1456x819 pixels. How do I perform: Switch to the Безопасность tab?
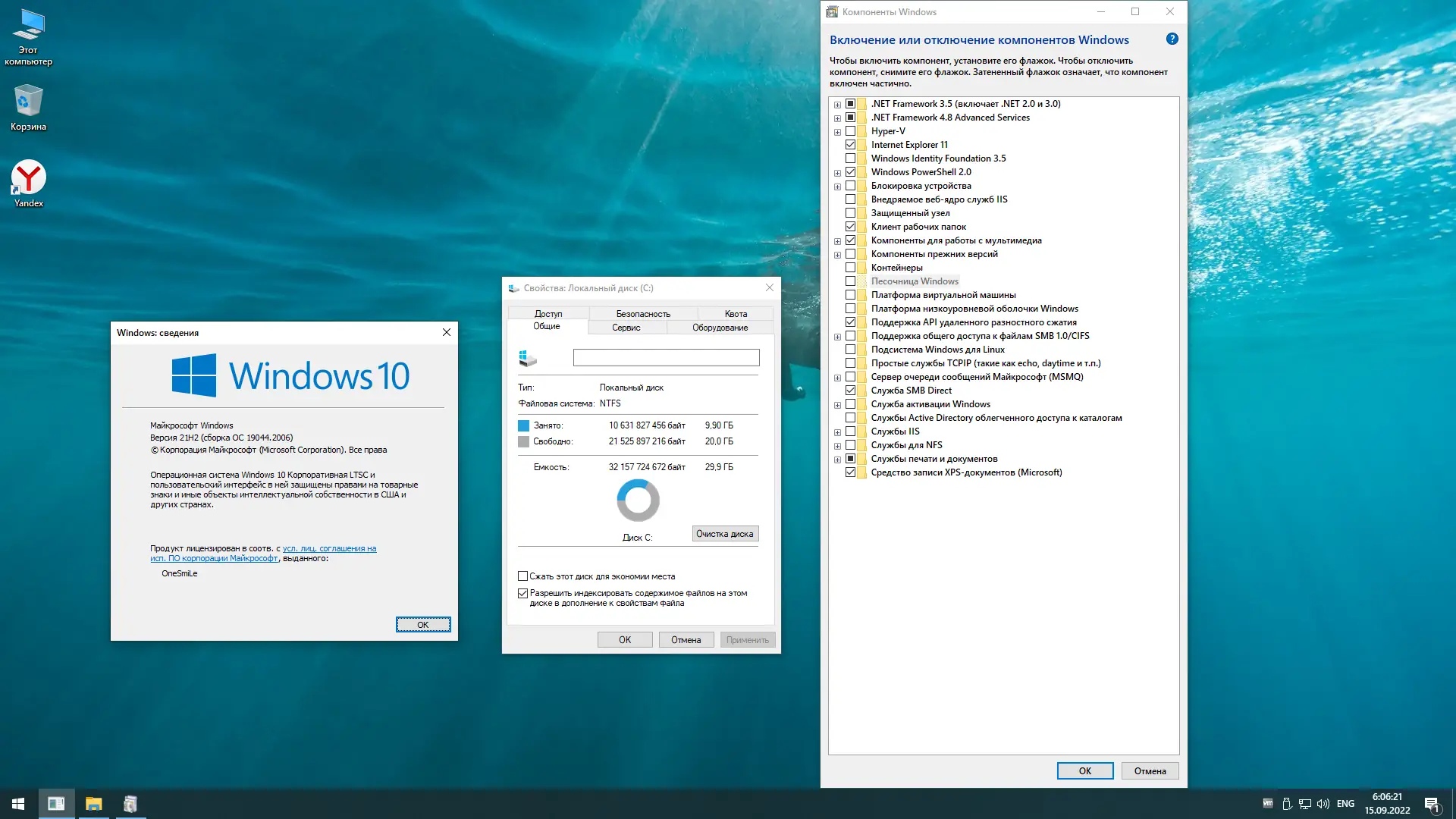tap(642, 314)
